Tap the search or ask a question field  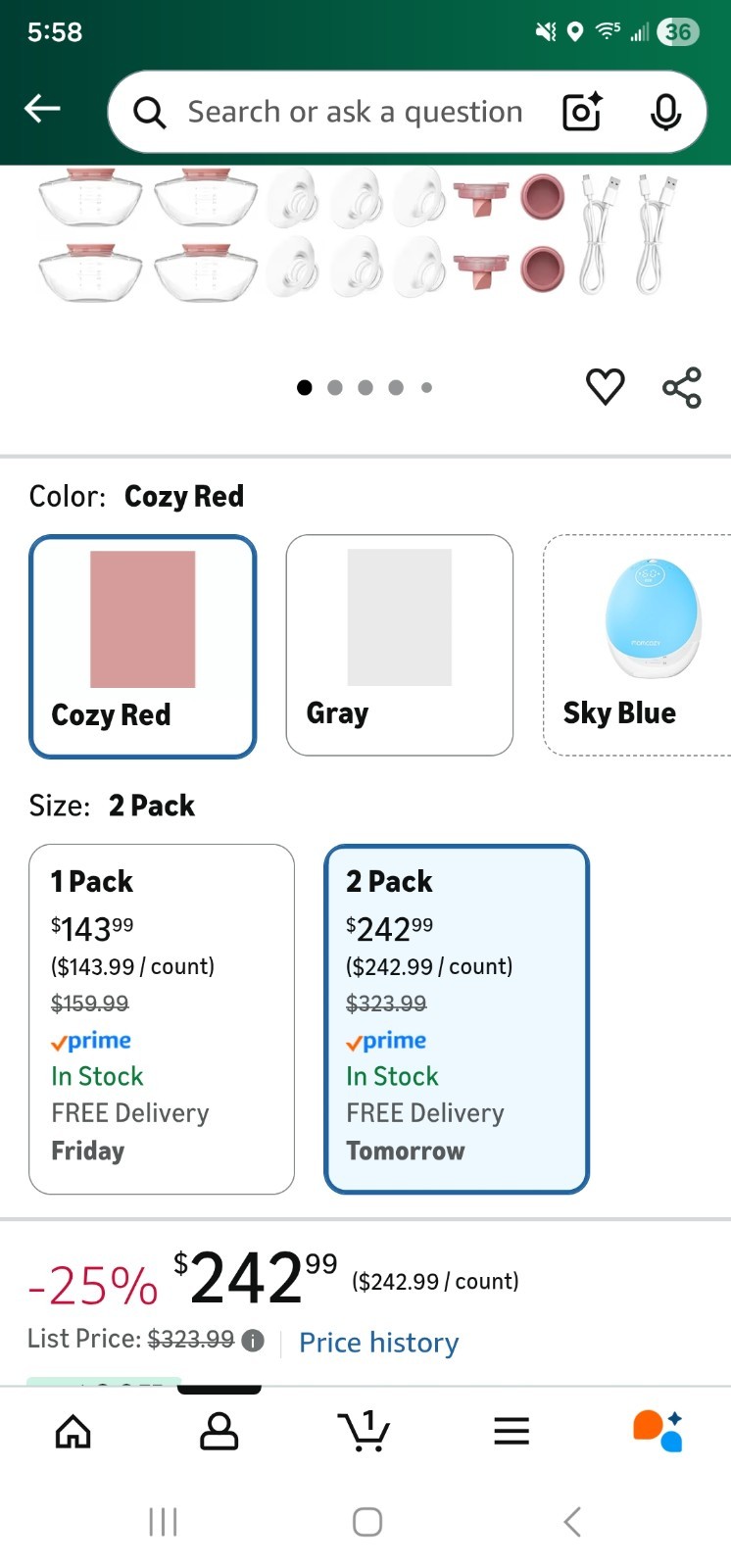(x=355, y=113)
